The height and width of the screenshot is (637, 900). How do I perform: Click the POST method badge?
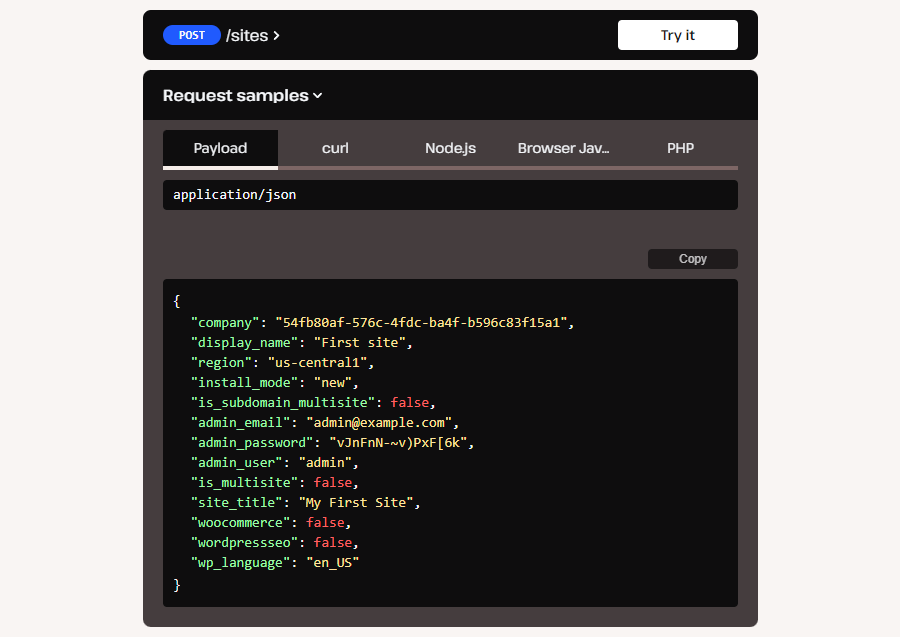[x=192, y=35]
